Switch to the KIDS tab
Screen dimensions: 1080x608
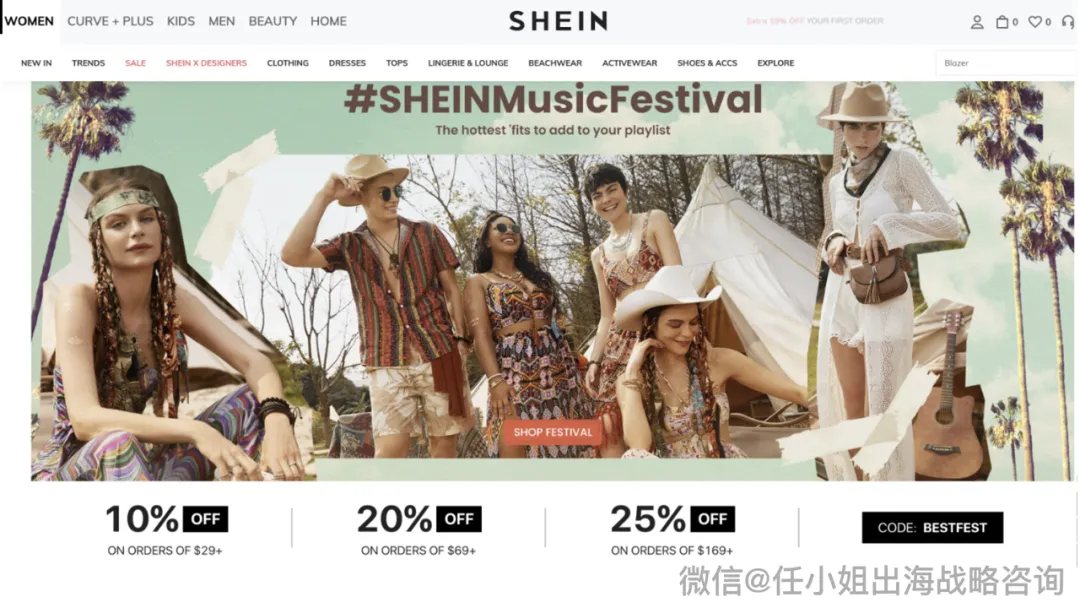(x=180, y=21)
